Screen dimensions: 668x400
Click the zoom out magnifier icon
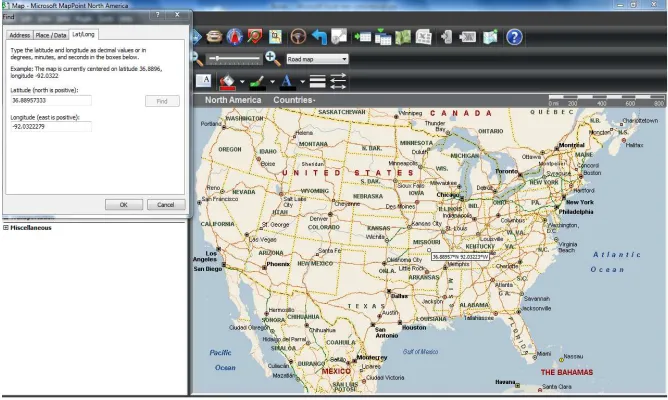(198, 59)
